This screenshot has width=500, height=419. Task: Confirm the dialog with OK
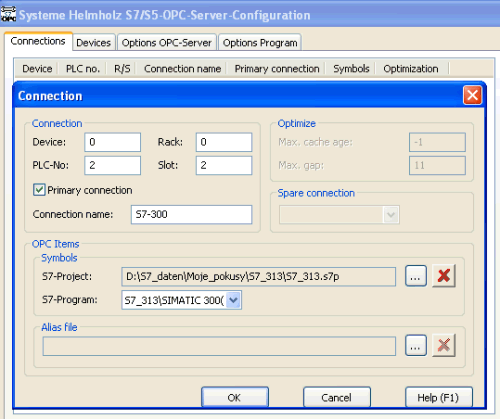coord(235,397)
